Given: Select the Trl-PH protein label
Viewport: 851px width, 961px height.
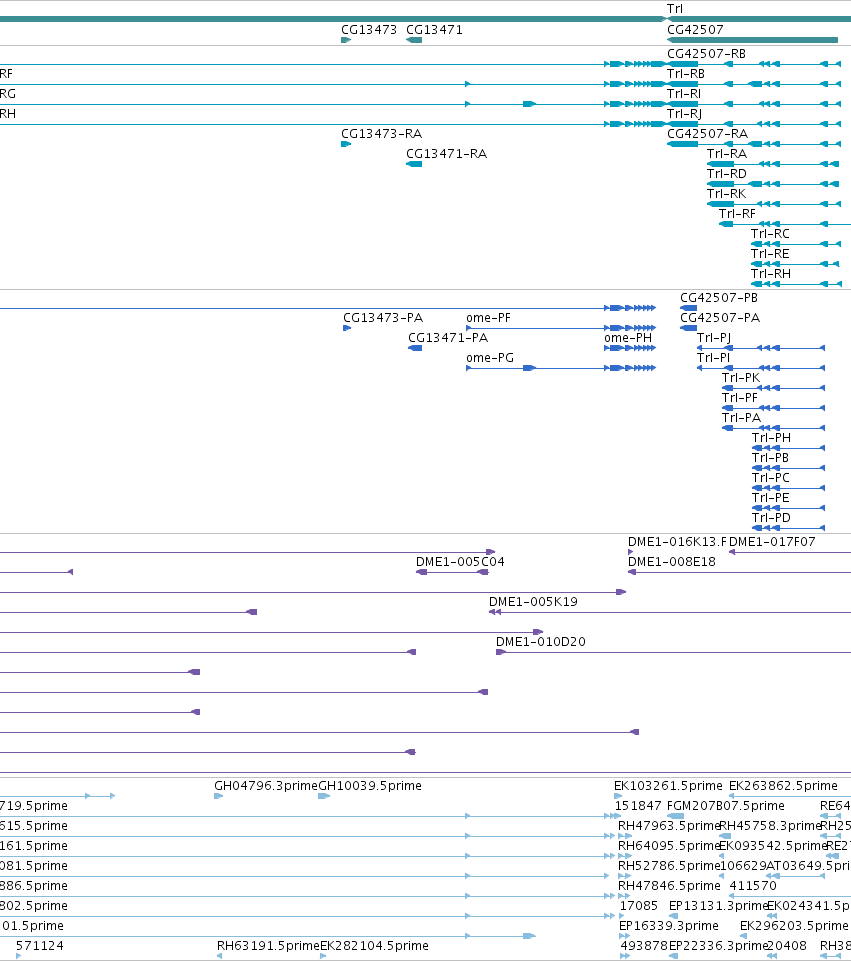Looking at the screenshot, I should point(771,438).
